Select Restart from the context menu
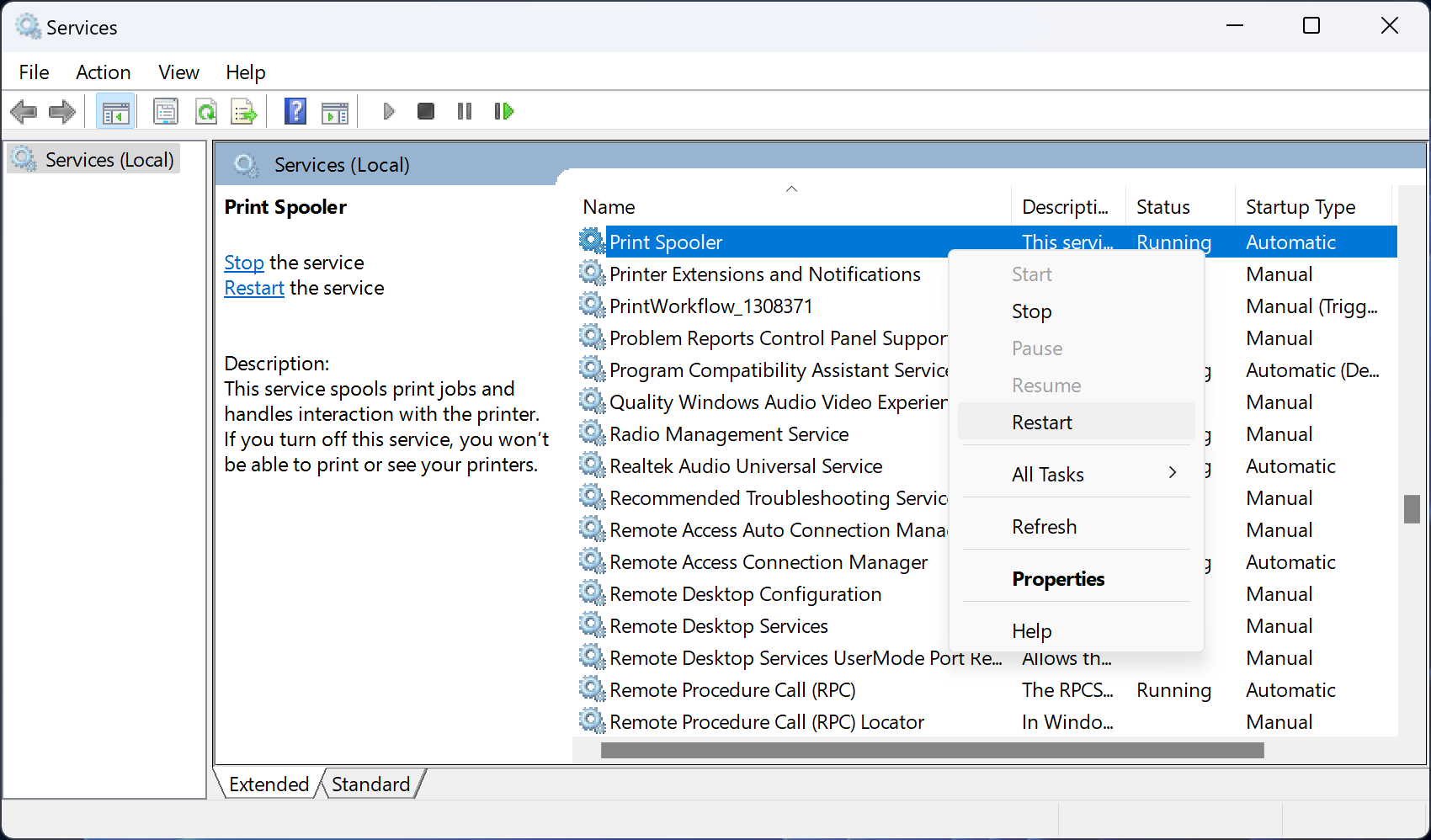The width and height of the screenshot is (1431, 840). coord(1042,422)
